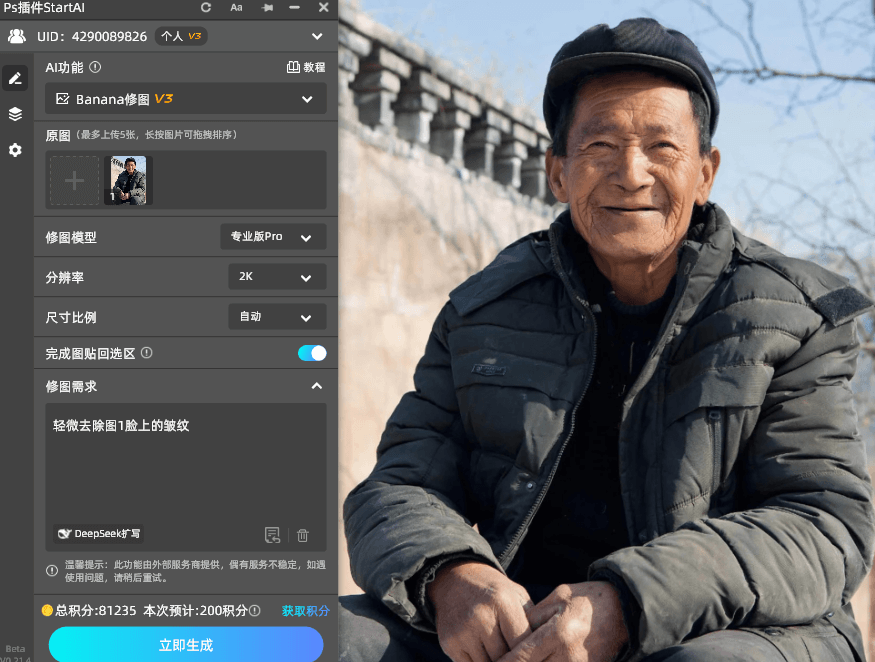Open the layers panel icon in the sidebar

click(14, 114)
